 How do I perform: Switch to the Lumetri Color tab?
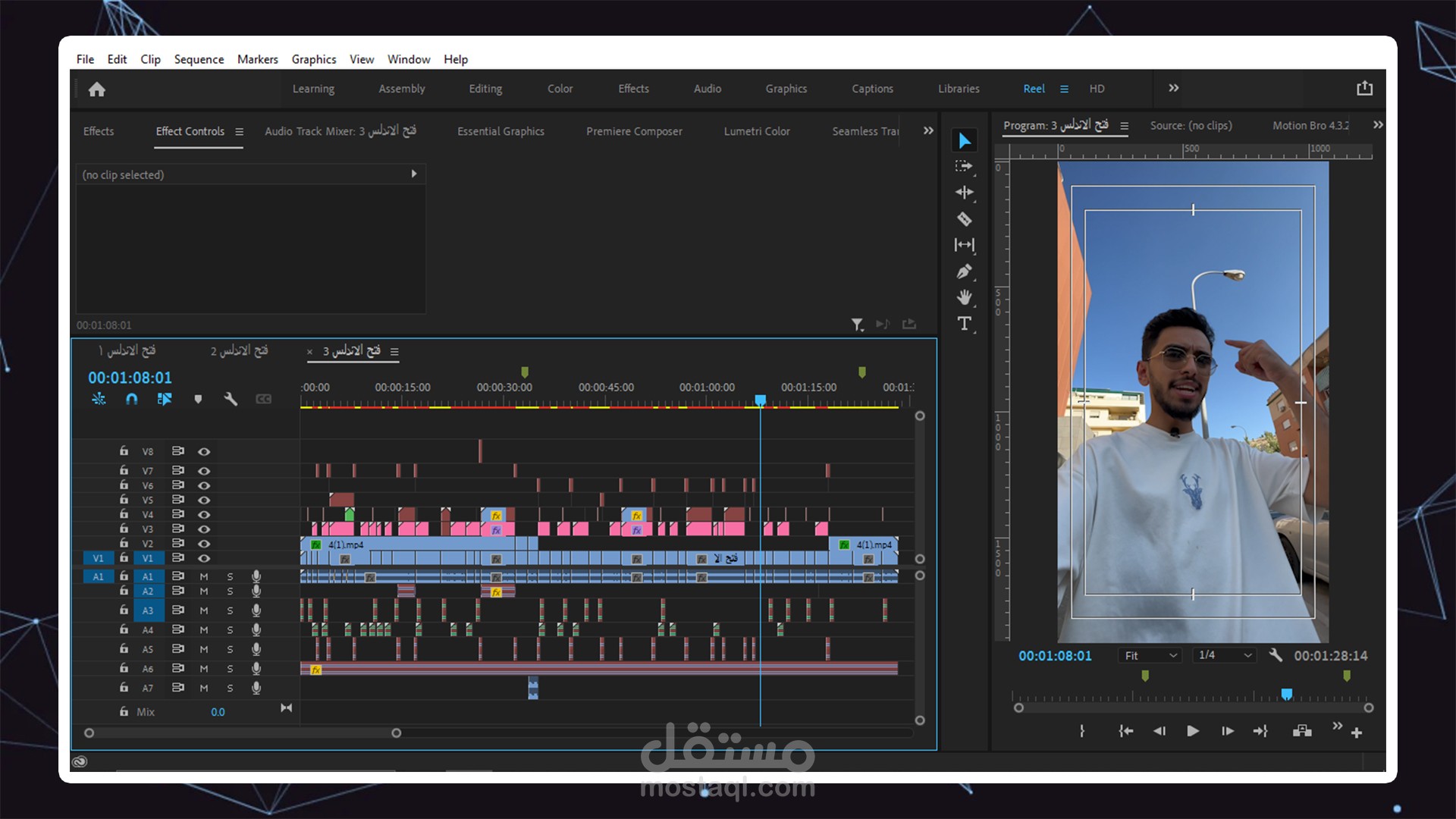(x=756, y=131)
